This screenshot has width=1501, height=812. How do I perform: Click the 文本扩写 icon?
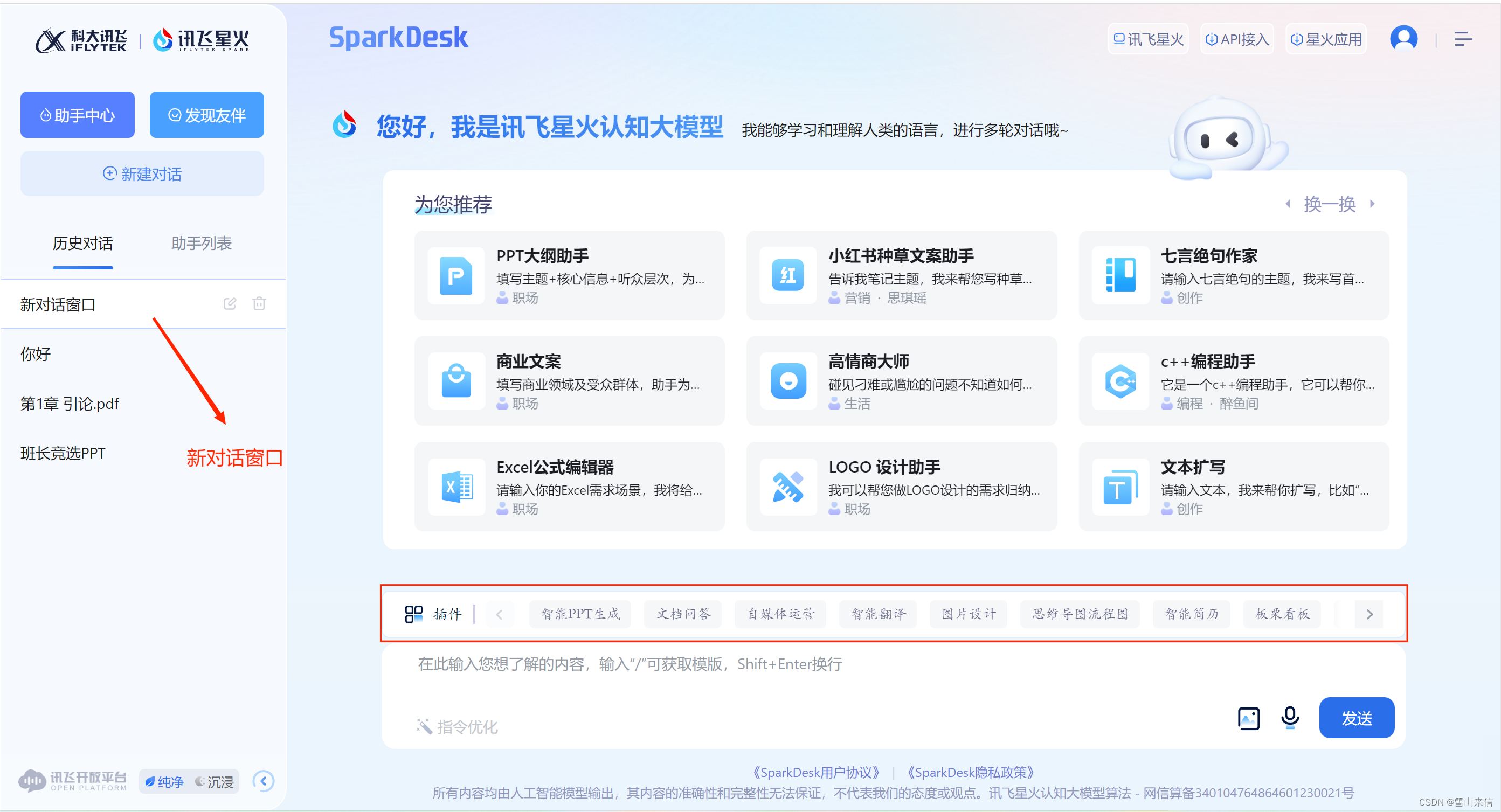click(1120, 487)
